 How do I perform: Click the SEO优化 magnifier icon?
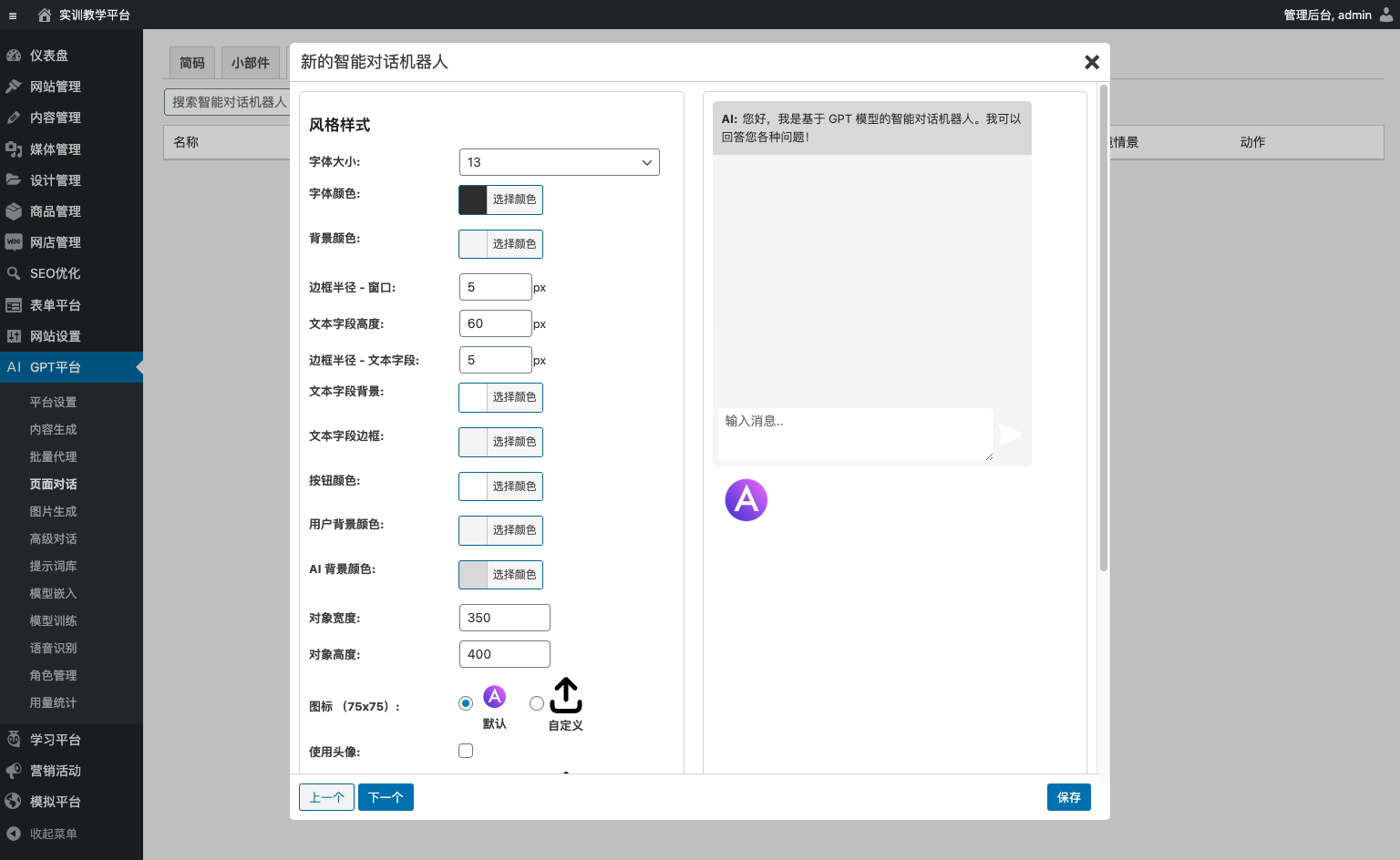pyautogui.click(x=14, y=273)
